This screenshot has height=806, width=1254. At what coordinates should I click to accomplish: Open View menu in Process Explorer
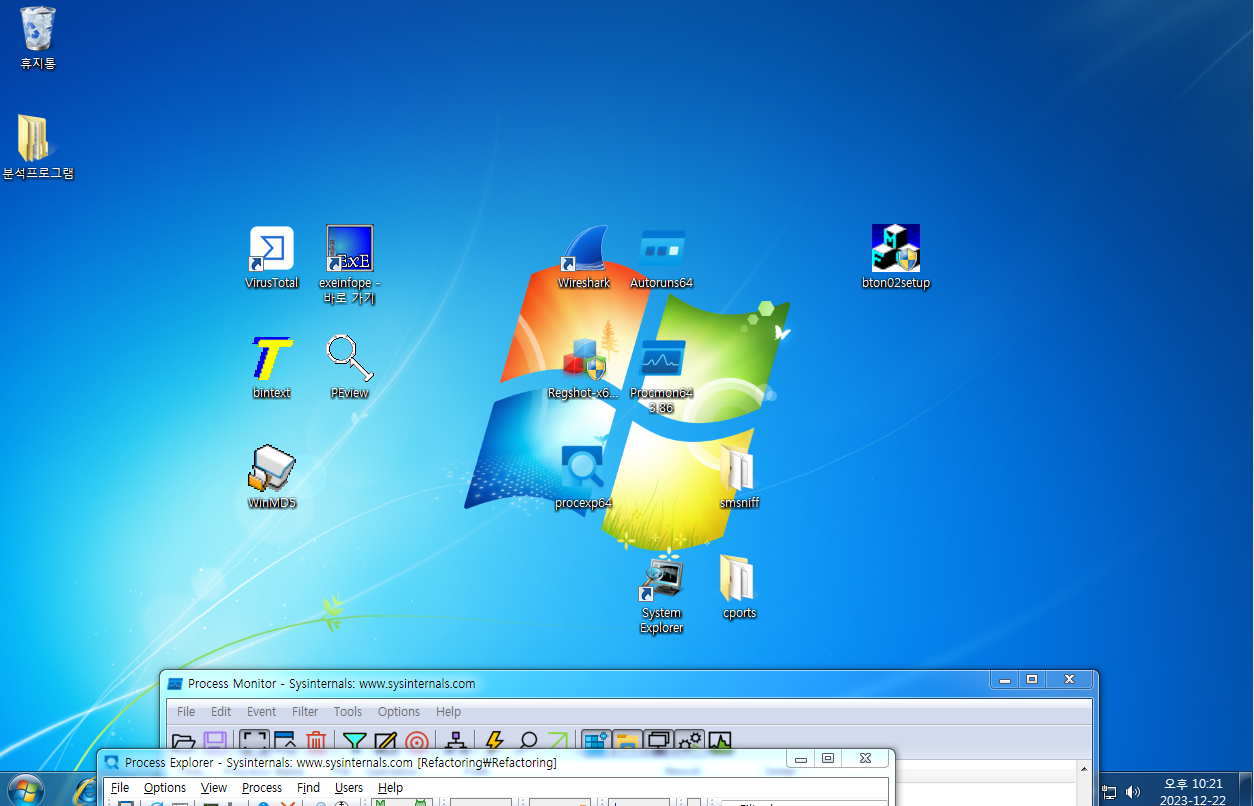(x=214, y=788)
